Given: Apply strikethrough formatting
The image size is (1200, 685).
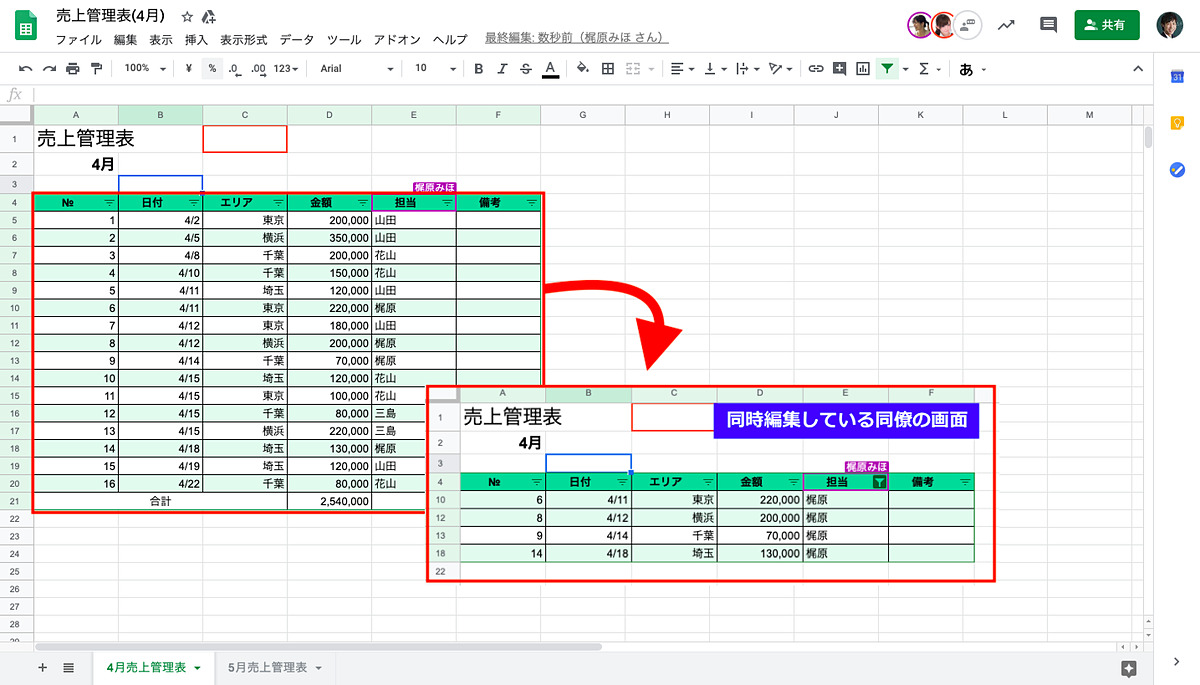Looking at the screenshot, I should click(x=526, y=69).
